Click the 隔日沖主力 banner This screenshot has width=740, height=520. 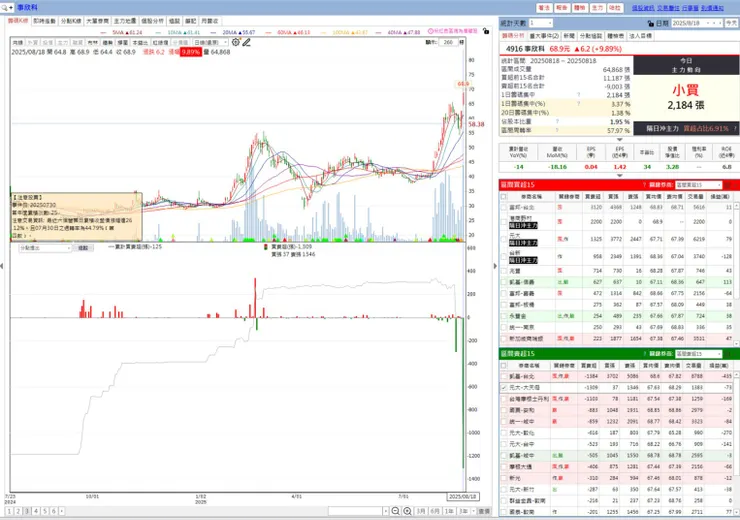(x=686, y=128)
